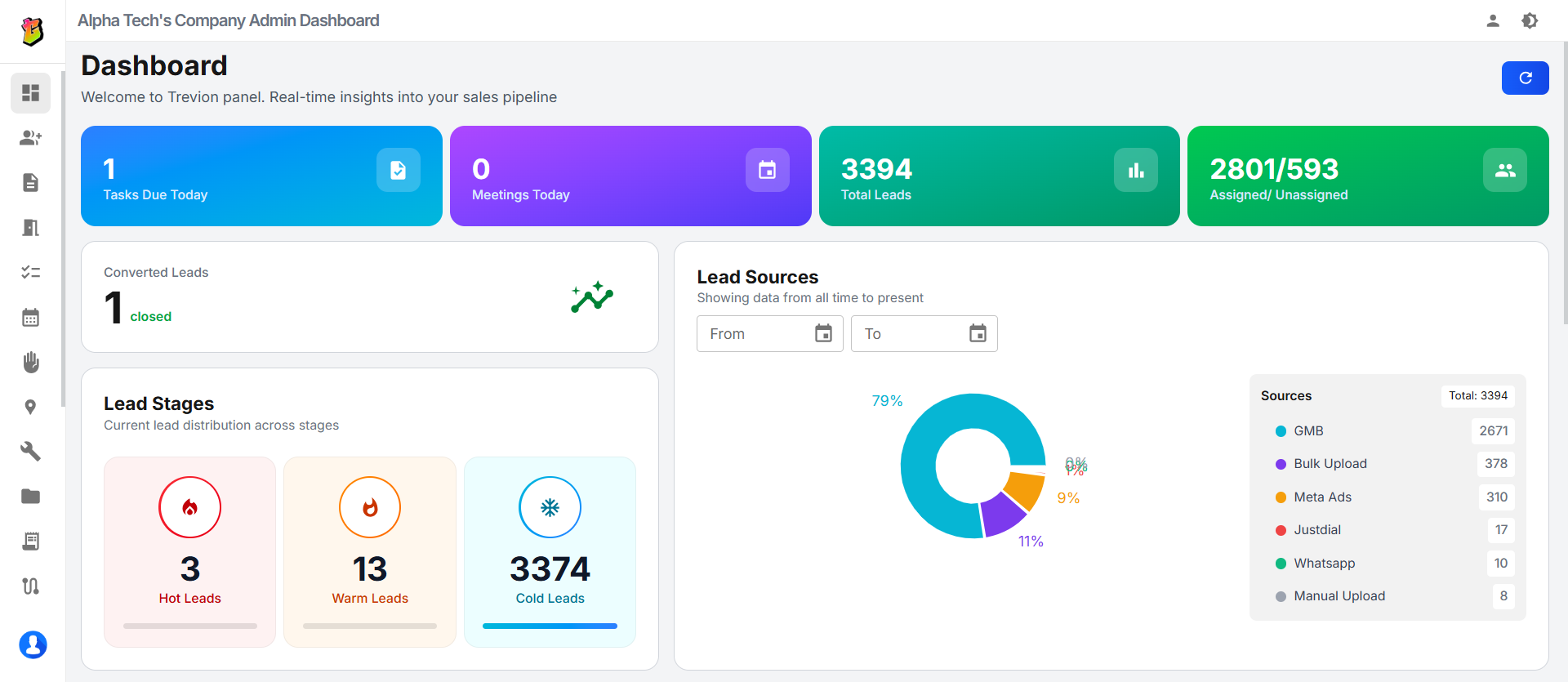Open the folder icon in the sidebar
The image size is (1568, 682).
click(31, 496)
